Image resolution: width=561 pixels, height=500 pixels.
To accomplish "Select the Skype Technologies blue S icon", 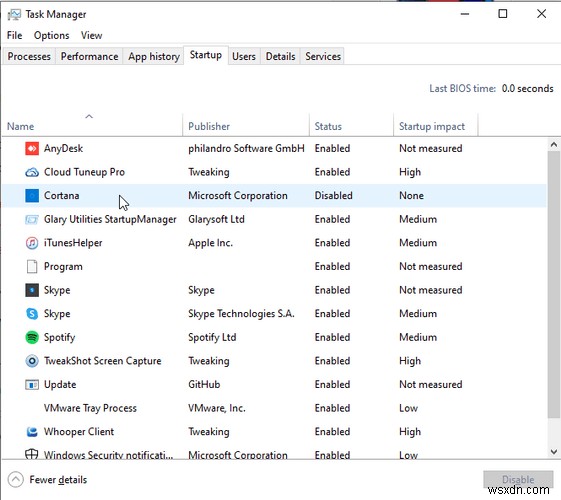I will tap(32, 314).
